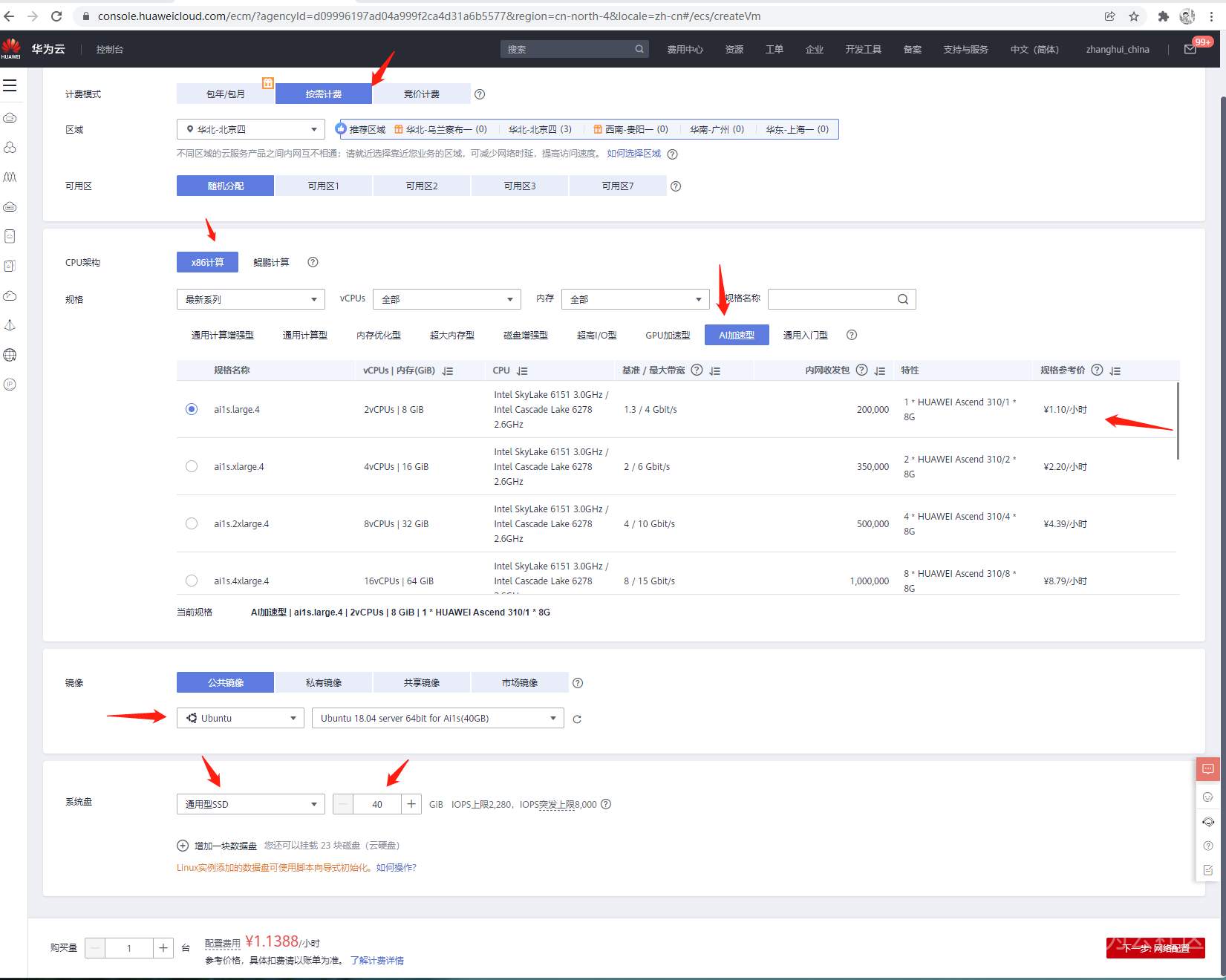This screenshot has height=980, width=1226.
Task: Click the 规格名称 search input field
Action: [x=842, y=299]
